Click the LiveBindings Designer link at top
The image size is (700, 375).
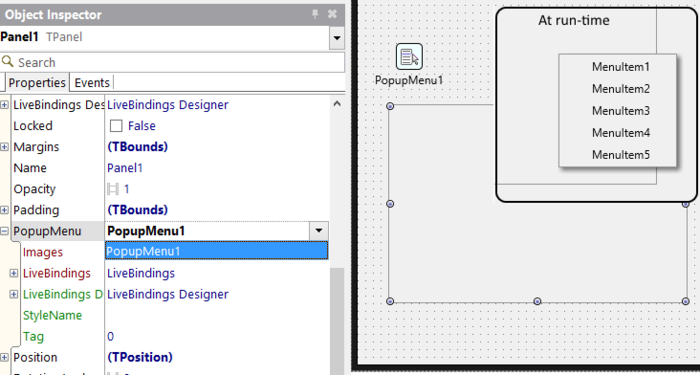pyautogui.click(x=168, y=105)
